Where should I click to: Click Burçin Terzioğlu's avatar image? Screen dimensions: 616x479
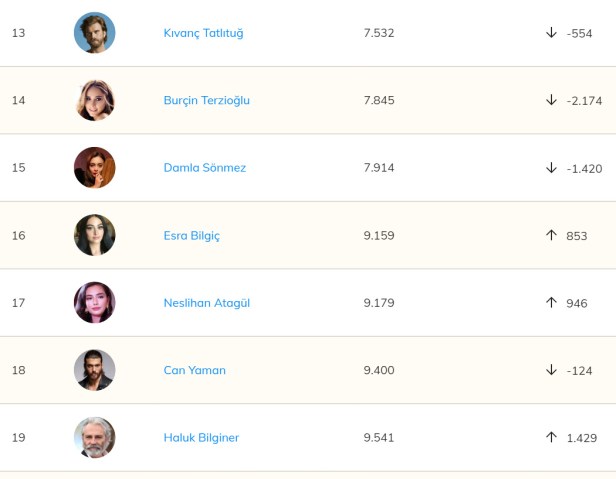coord(95,100)
